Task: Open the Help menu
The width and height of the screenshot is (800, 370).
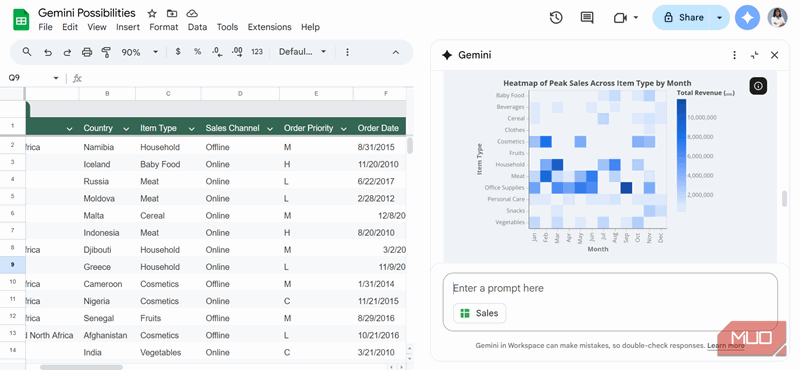Action: click(310, 27)
